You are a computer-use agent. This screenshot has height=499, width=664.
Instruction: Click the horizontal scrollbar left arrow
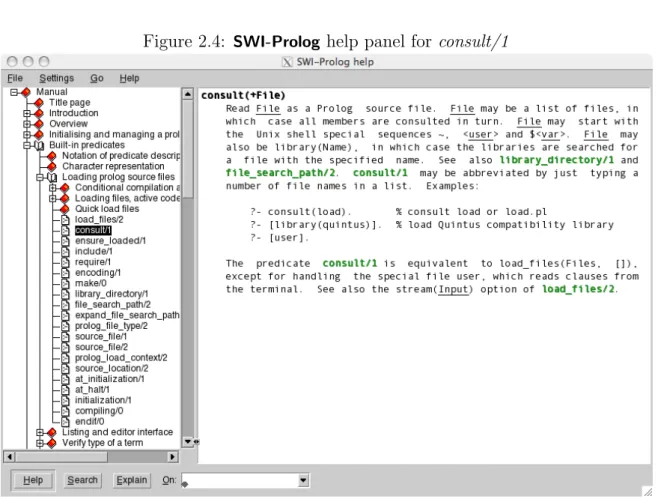tap(9, 457)
